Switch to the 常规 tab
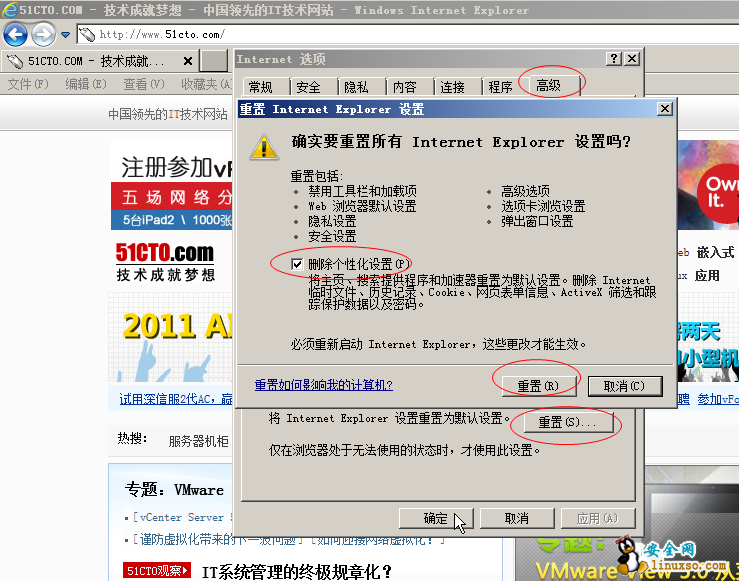The height and width of the screenshot is (581, 739). pos(266,87)
